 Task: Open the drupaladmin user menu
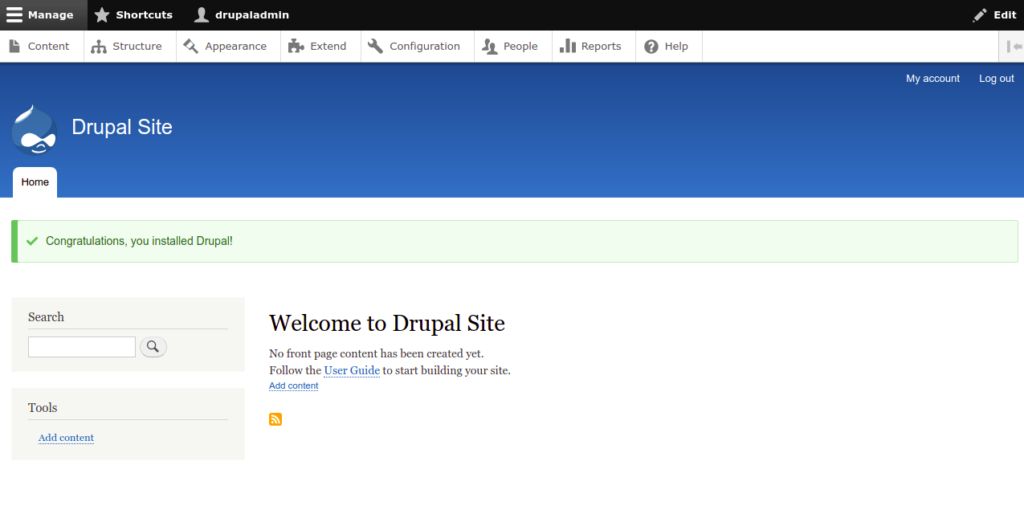[242, 15]
